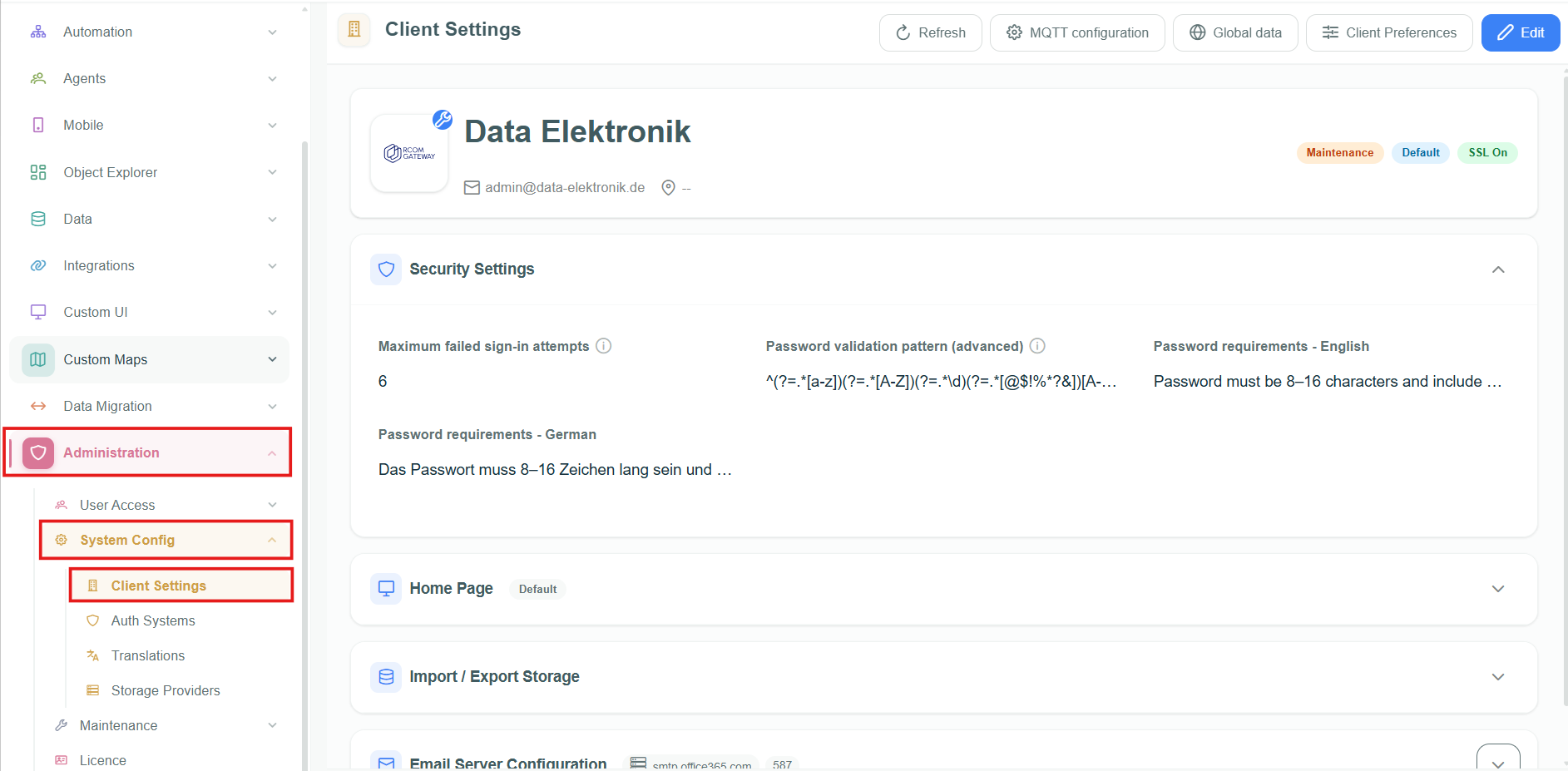Click the Agents sidebar icon
Screen dimensions: 1568x771
tap(38, 78)
